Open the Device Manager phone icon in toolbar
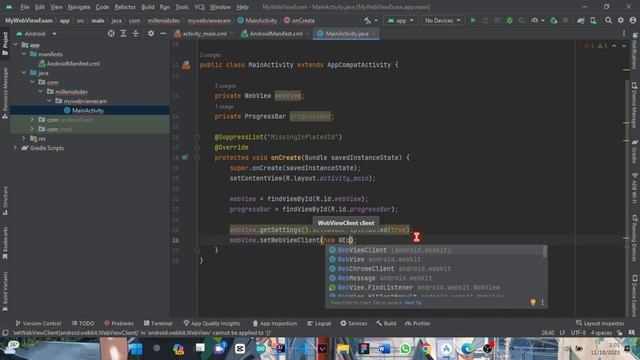Viewport: 640px width, 360px height. 593,20
